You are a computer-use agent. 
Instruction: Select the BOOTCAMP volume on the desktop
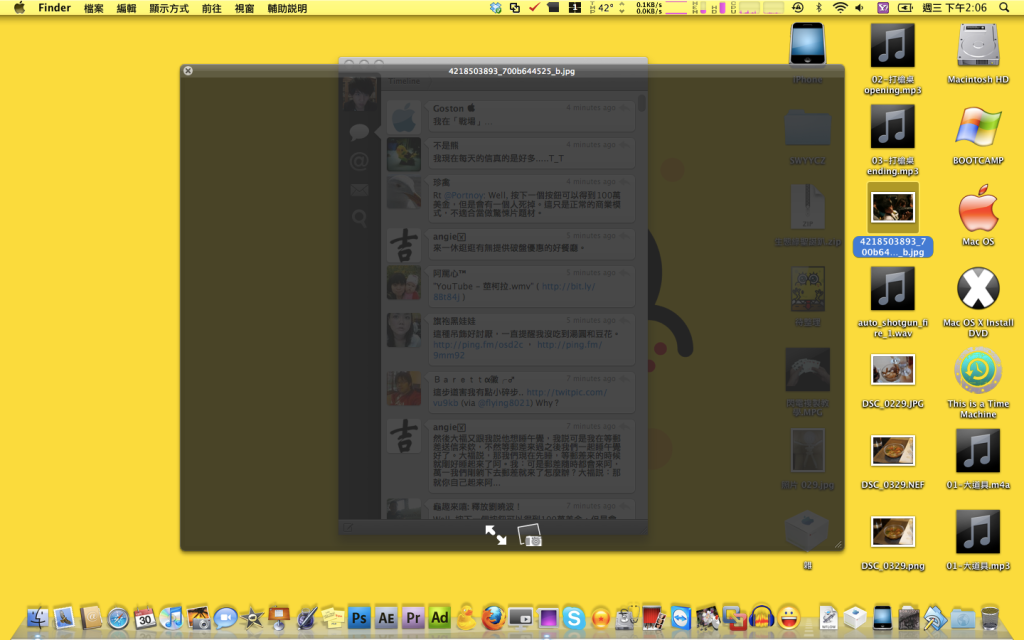[977, 128]
